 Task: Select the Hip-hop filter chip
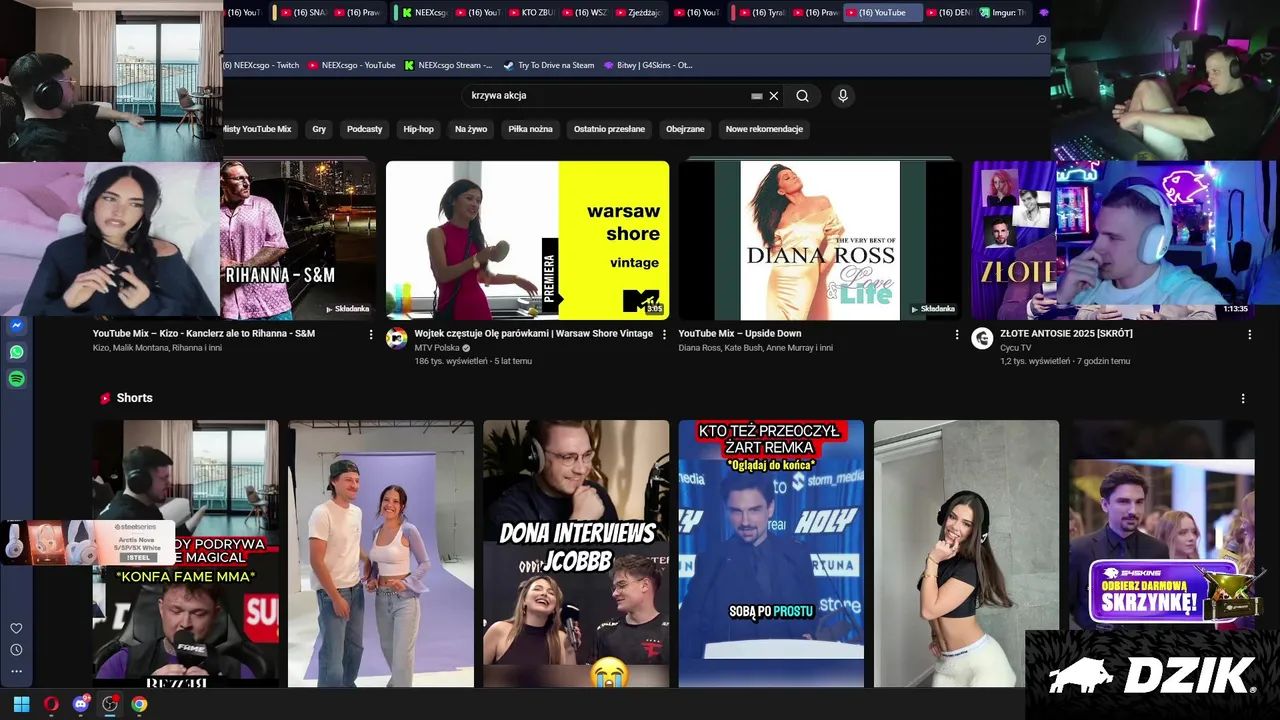tap(418, 129)
